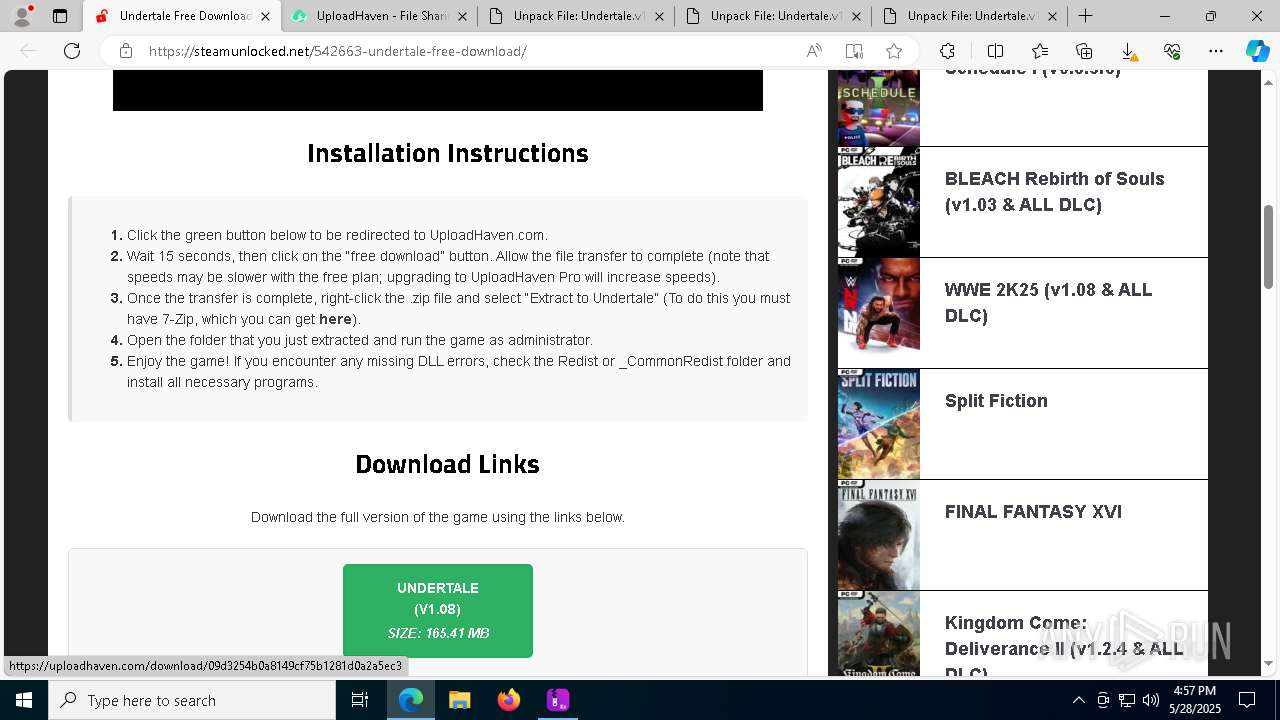Screen dimensions: 1280x720
Task: Open File Explorer from taskbar
Action: point(460,700)
